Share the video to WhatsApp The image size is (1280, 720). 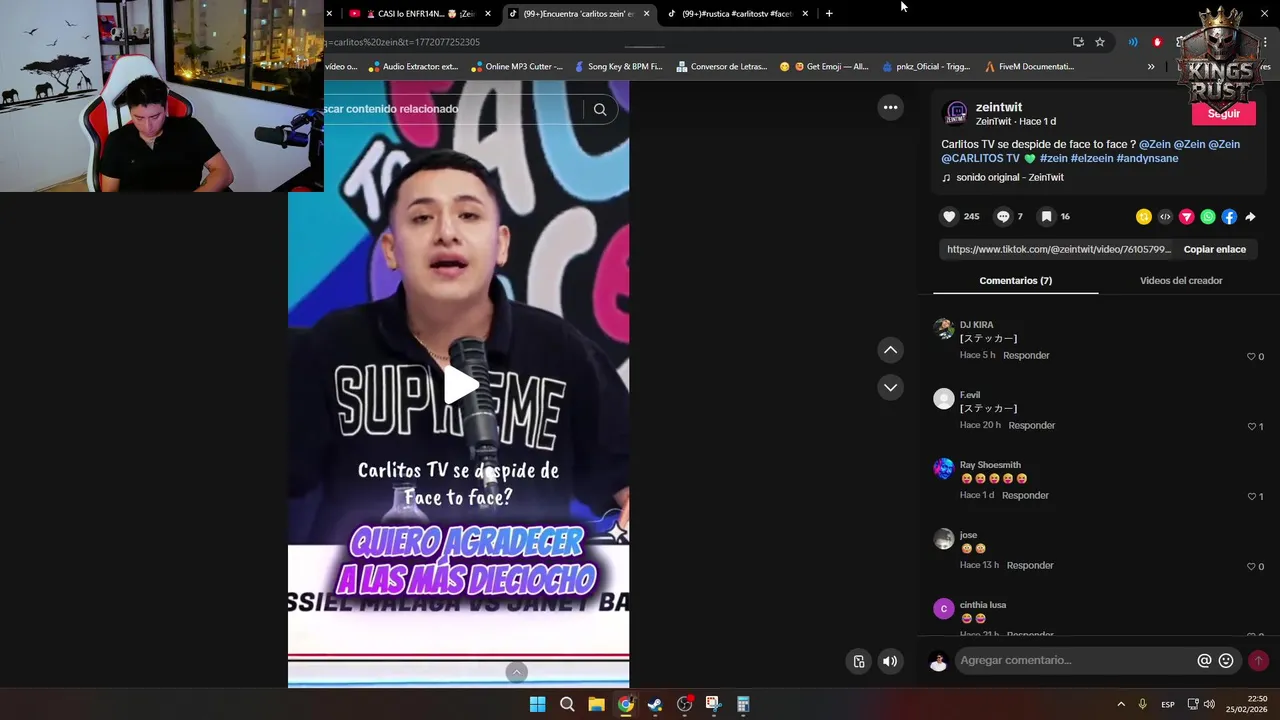(1208, 217)
